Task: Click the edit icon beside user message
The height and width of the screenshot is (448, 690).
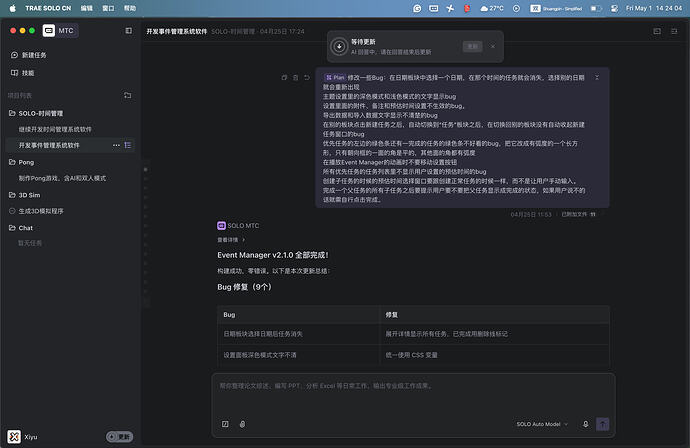Action: tap(296, 77)
